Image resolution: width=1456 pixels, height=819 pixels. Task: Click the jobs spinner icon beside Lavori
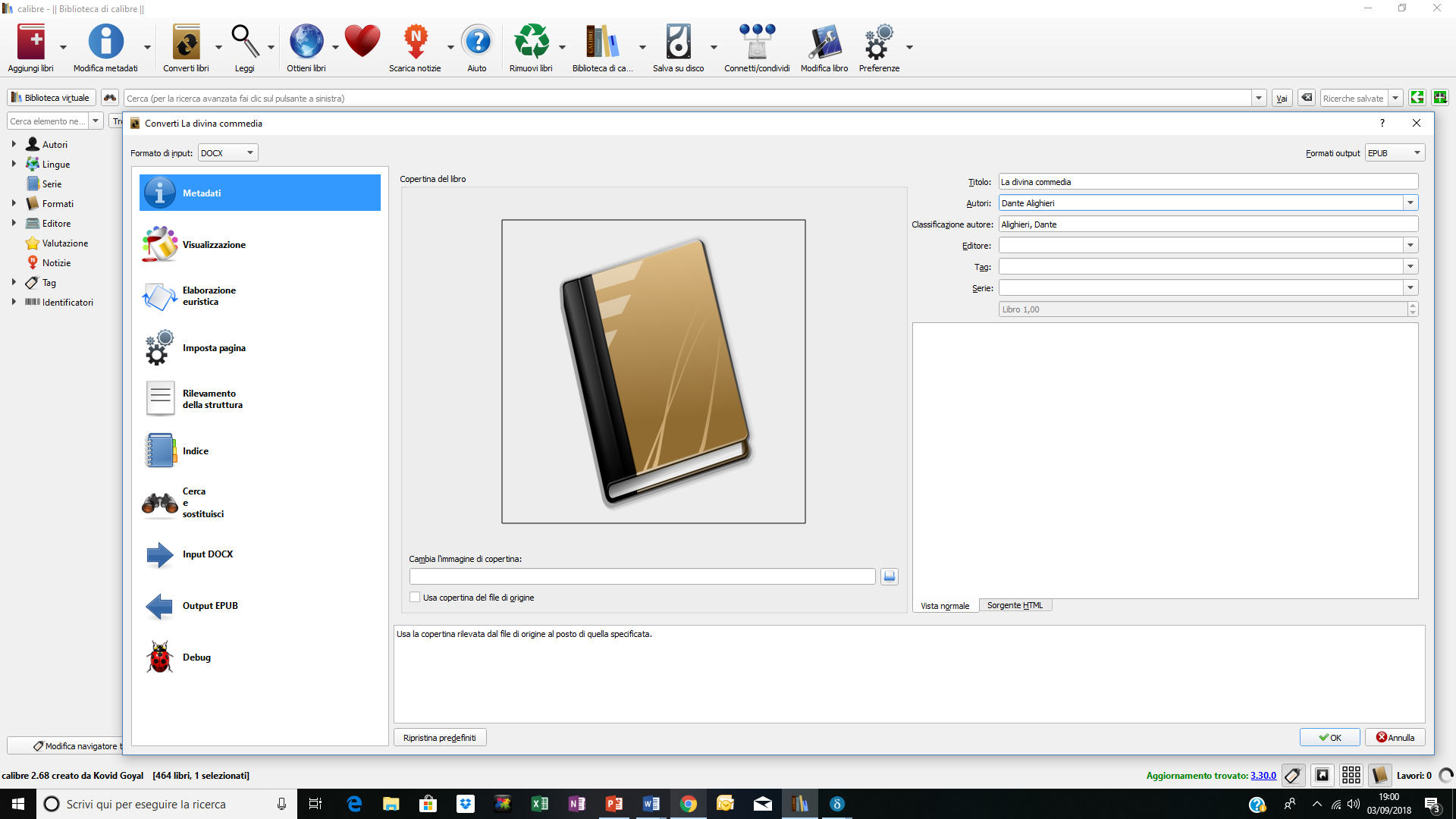1445,775
